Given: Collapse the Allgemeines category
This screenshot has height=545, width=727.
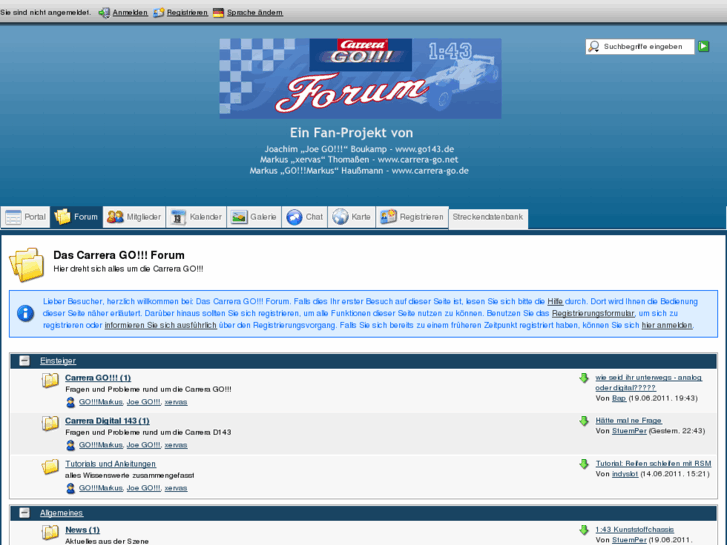Looking at the screenshot, I should (x=25, y=513).
